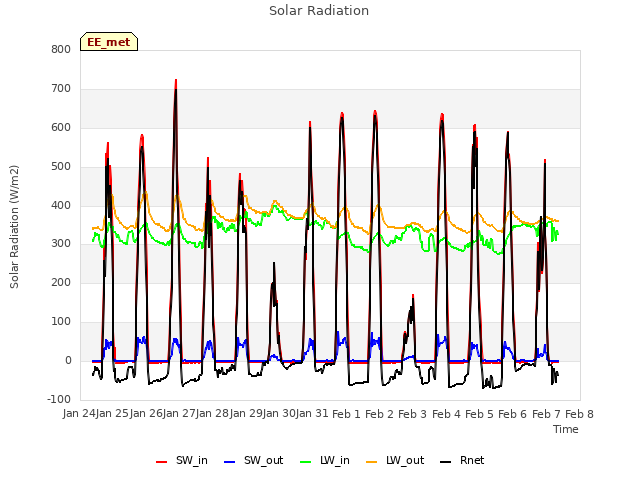
Task: Click the green LW_in legend swatch
Action: click(306, 462)
